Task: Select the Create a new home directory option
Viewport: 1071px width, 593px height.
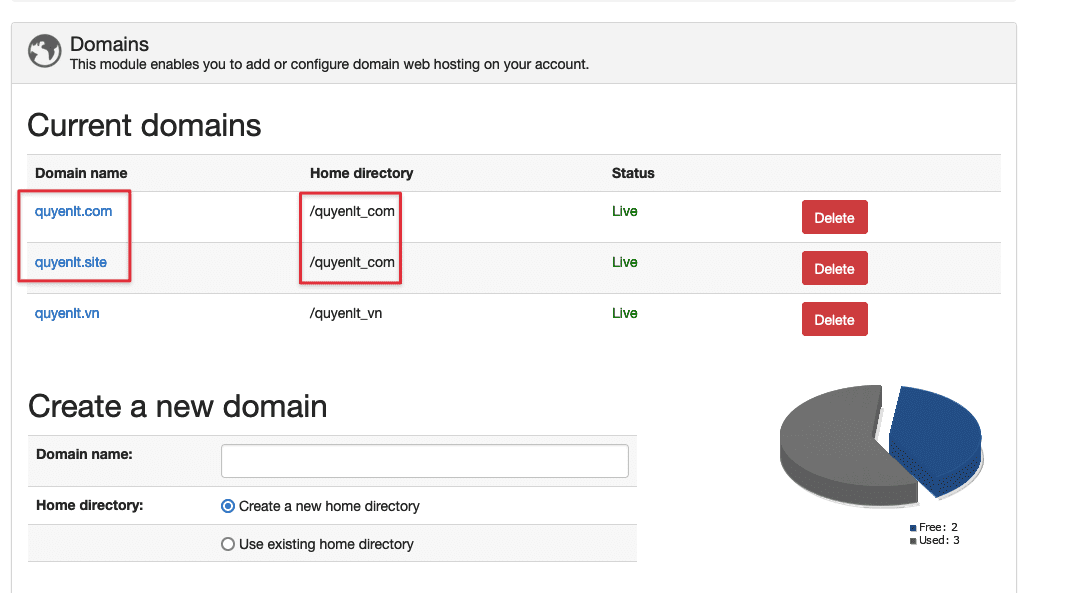Action: (x=228, y=505)
